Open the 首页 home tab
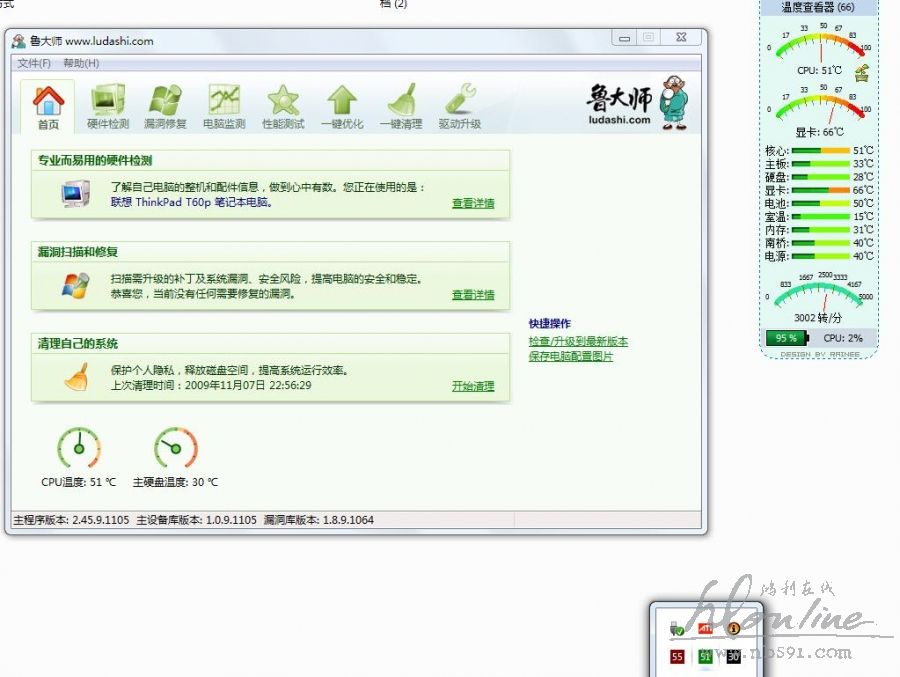Viewport: 900px width, 677px height. point(48,107)
